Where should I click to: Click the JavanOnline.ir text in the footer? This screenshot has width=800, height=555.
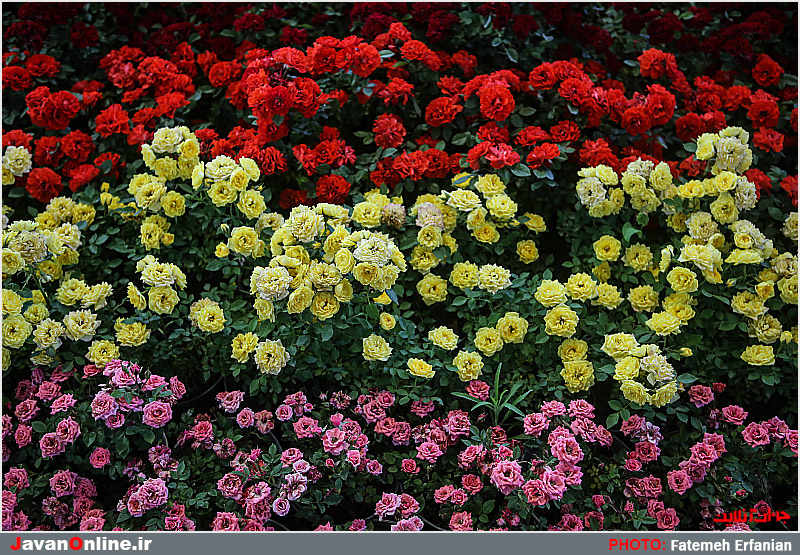pyautogui.click(x=81, y=544)
